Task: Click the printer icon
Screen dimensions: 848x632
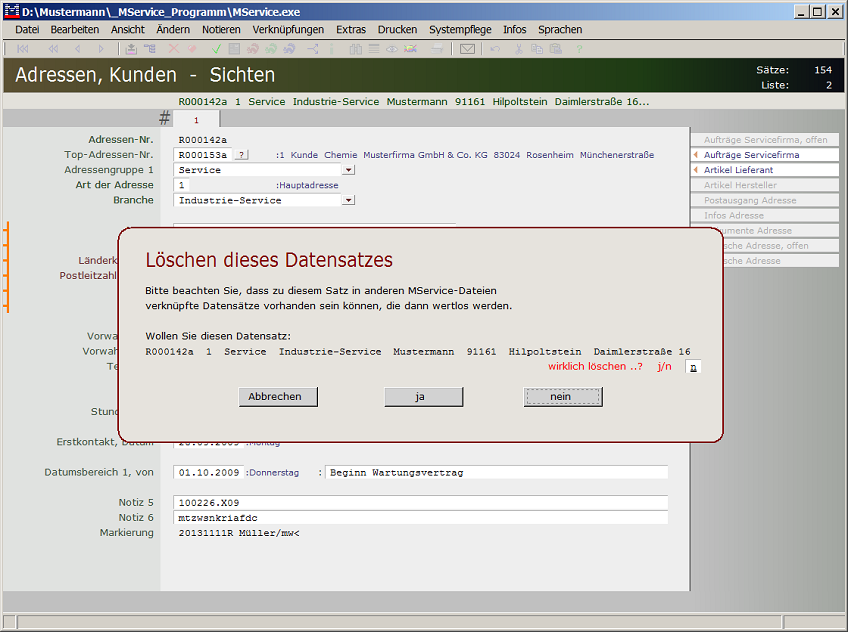Action: [x=437, y=47]
